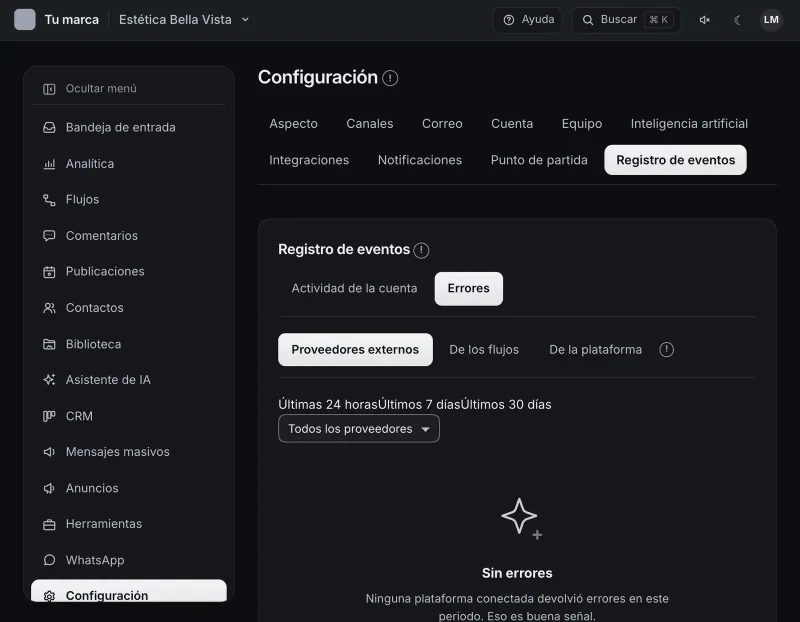This screenshot has width=800, height=622.
Task: Click the Asistente de IA sparkle icon
Action: (49, 380)
